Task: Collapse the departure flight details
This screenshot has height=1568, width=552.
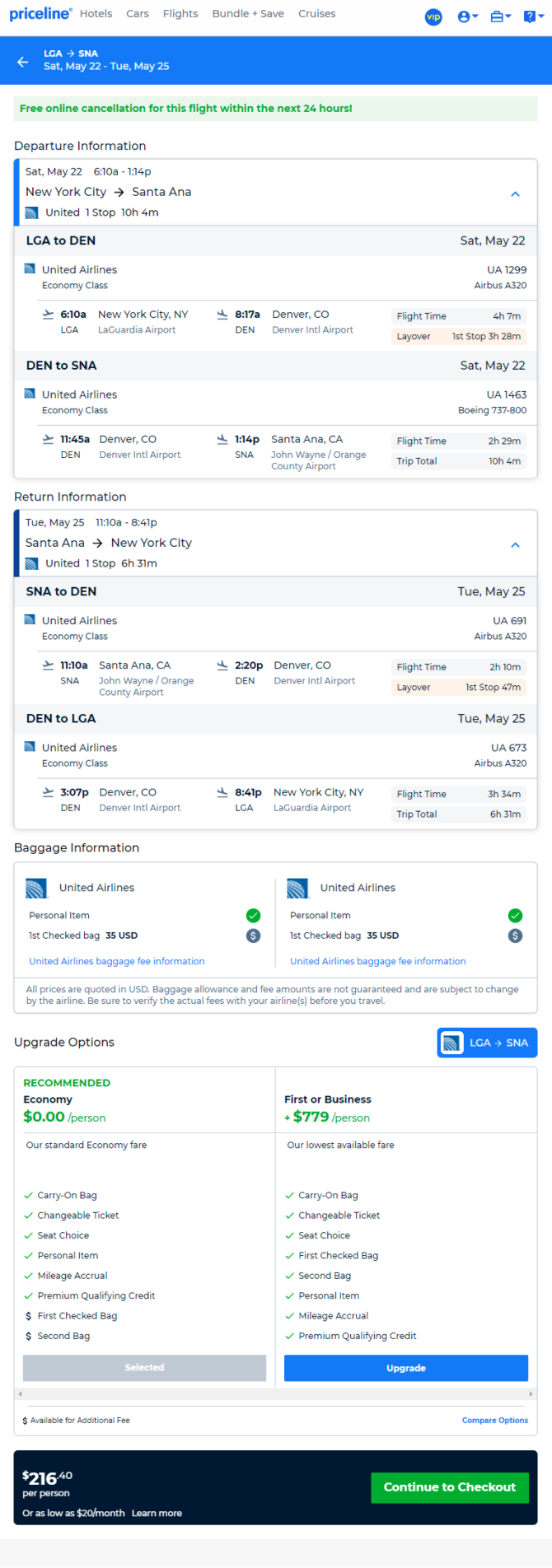Action: pos(515,194)
